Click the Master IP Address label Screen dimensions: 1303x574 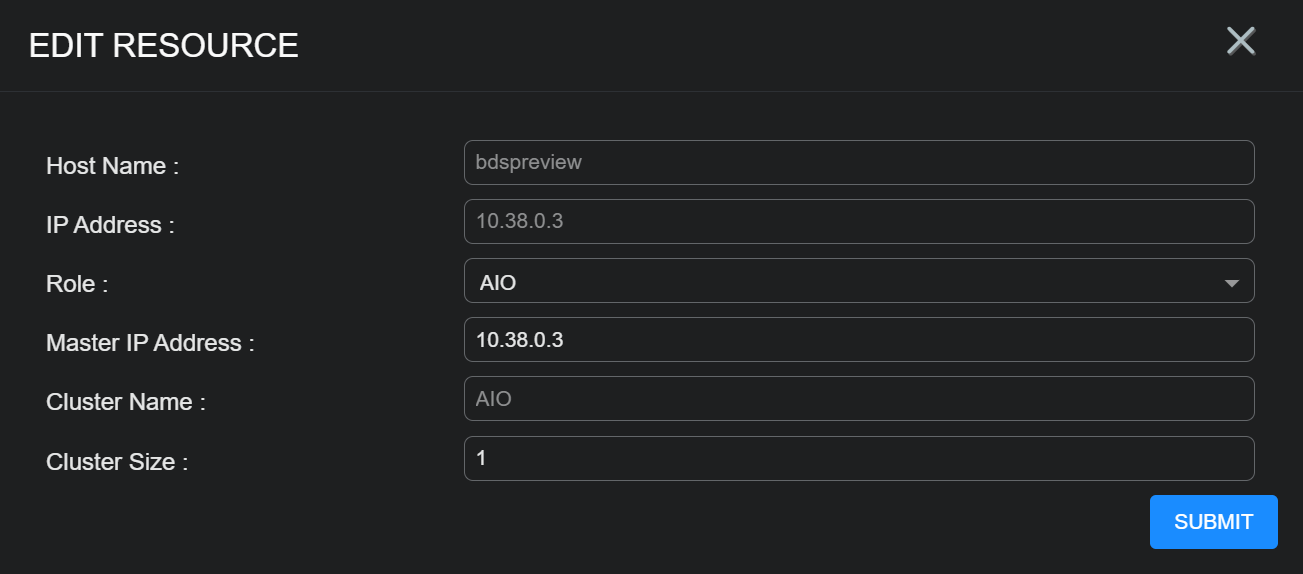[x=150, y=343]
